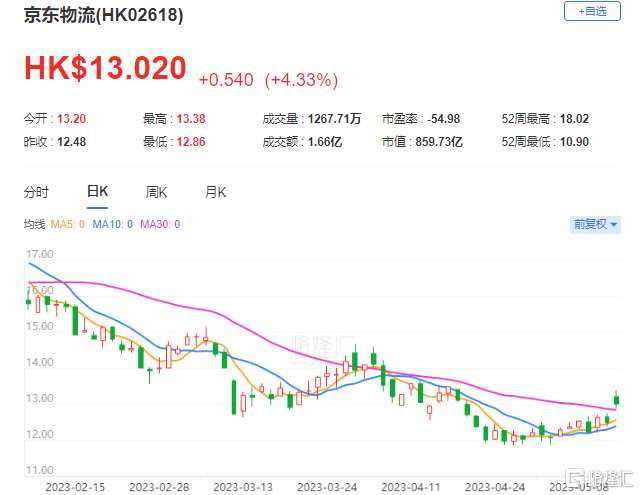This screenshot has width=640, height=495.
Task: Click the 2023-04-11 date axis label
Action: coord(411,487)
